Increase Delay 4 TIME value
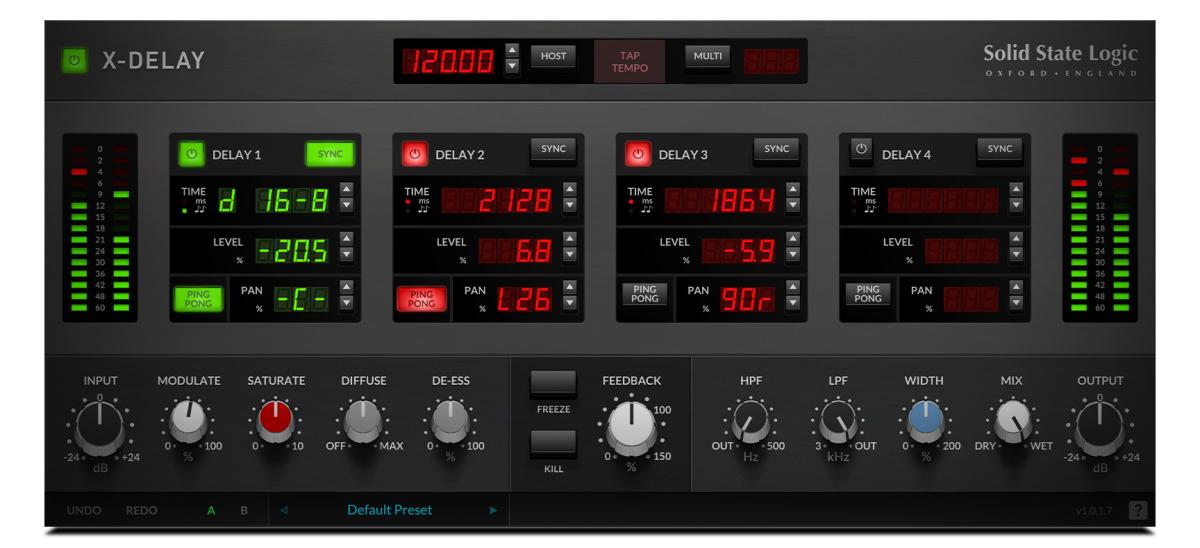Viewport: 1200px width, 548px height. 1018,189
